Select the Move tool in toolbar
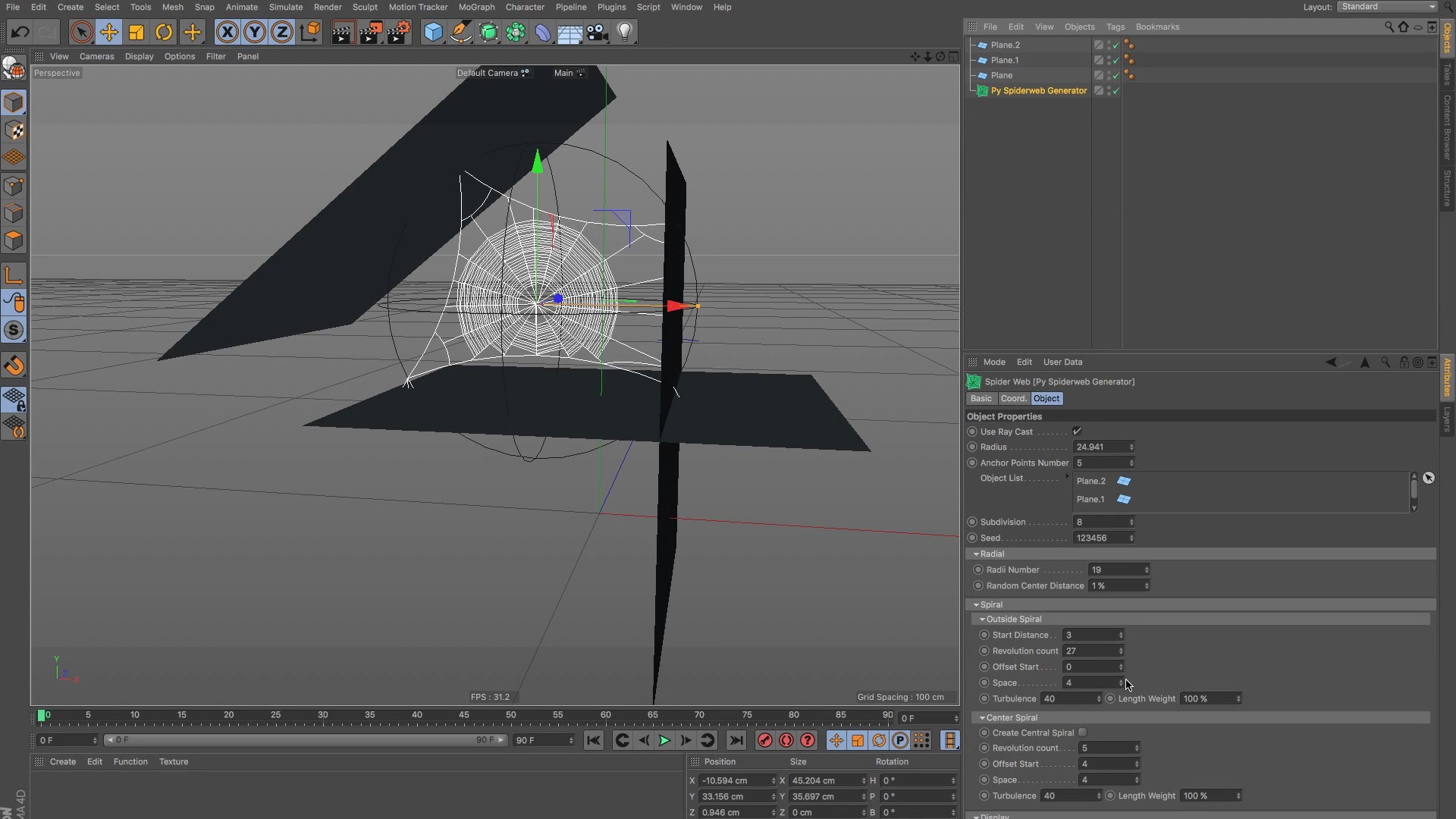 (109, 33)
